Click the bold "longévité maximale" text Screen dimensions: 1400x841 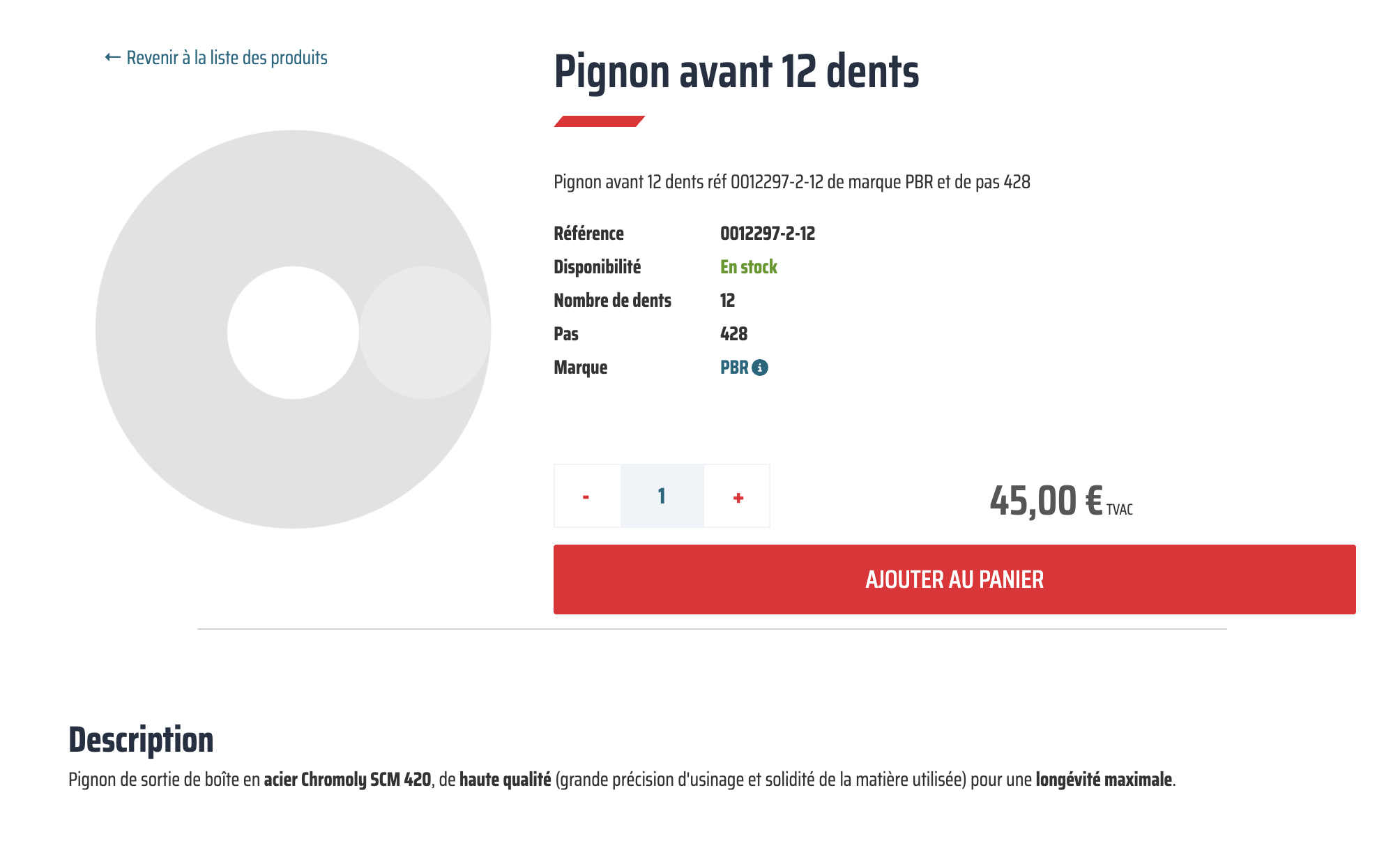click(1103, 780)
